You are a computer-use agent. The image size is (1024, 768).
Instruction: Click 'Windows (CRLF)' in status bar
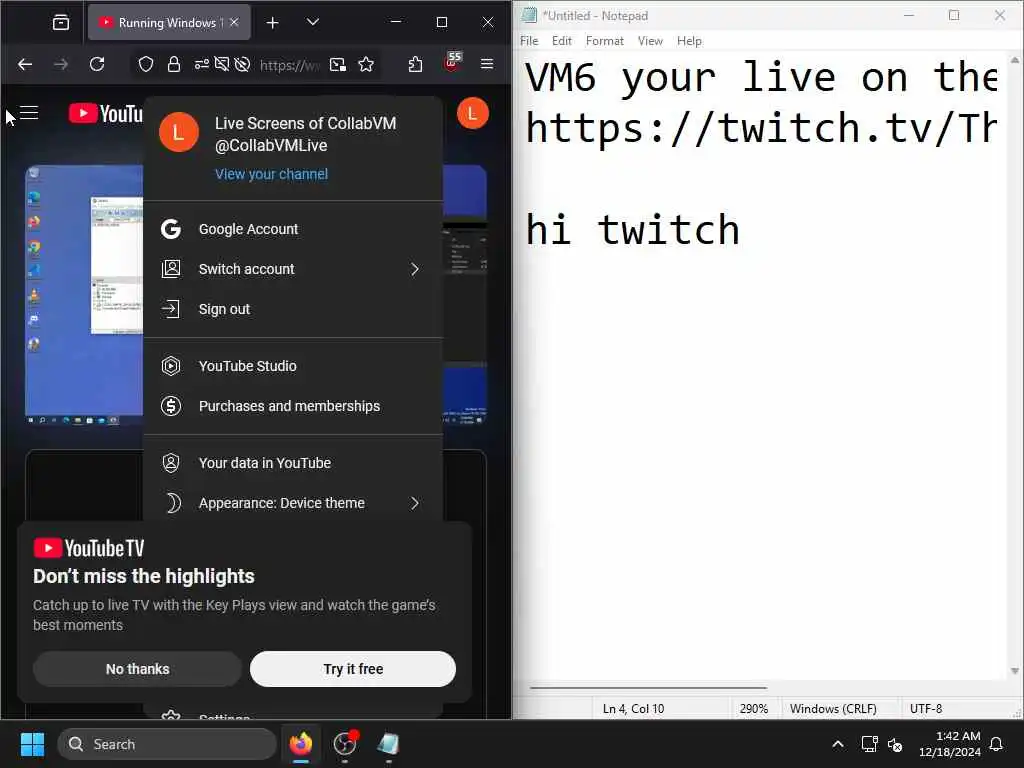click(x=833, y=709)
